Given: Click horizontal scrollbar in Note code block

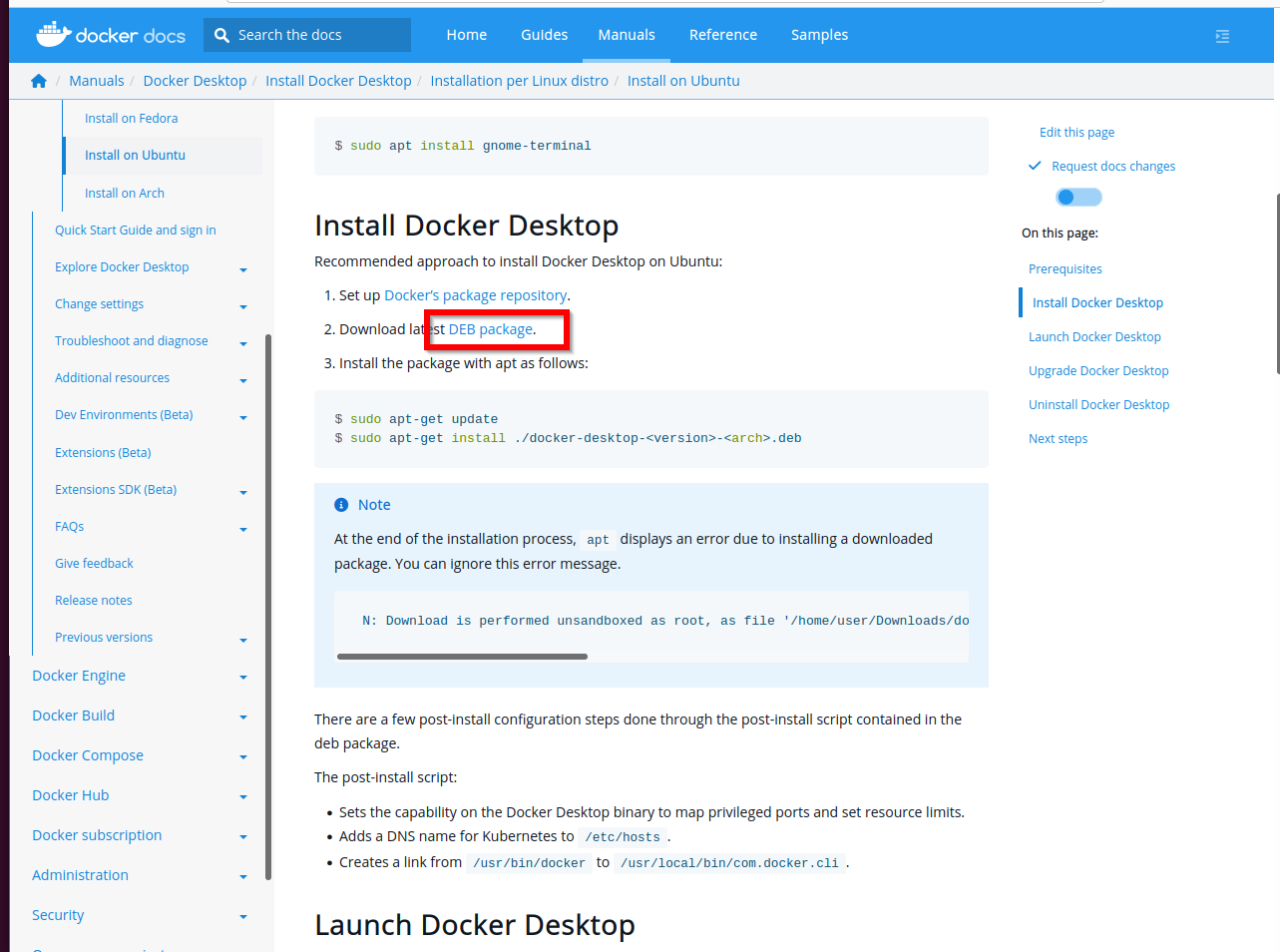Looking at the screenshot, I should pos(462,657).
